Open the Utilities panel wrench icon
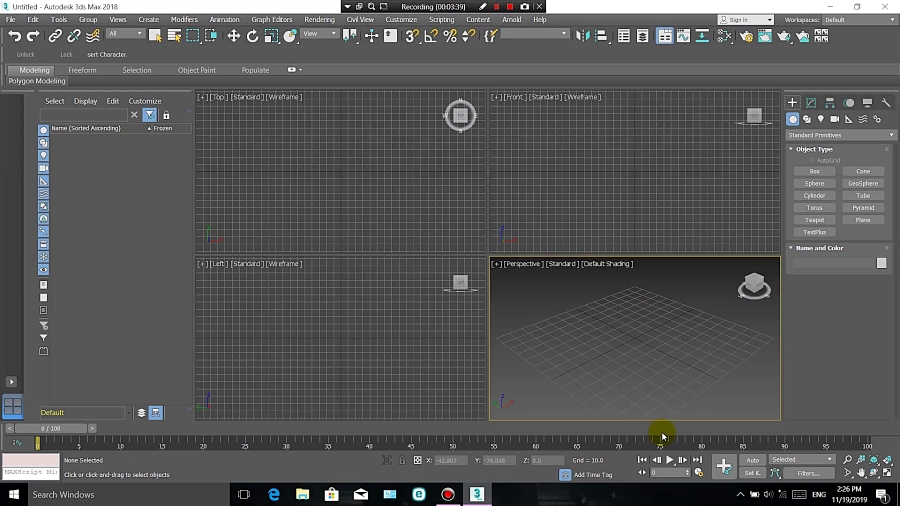Viewport: 900px width, 506px height. click(886, 103)
